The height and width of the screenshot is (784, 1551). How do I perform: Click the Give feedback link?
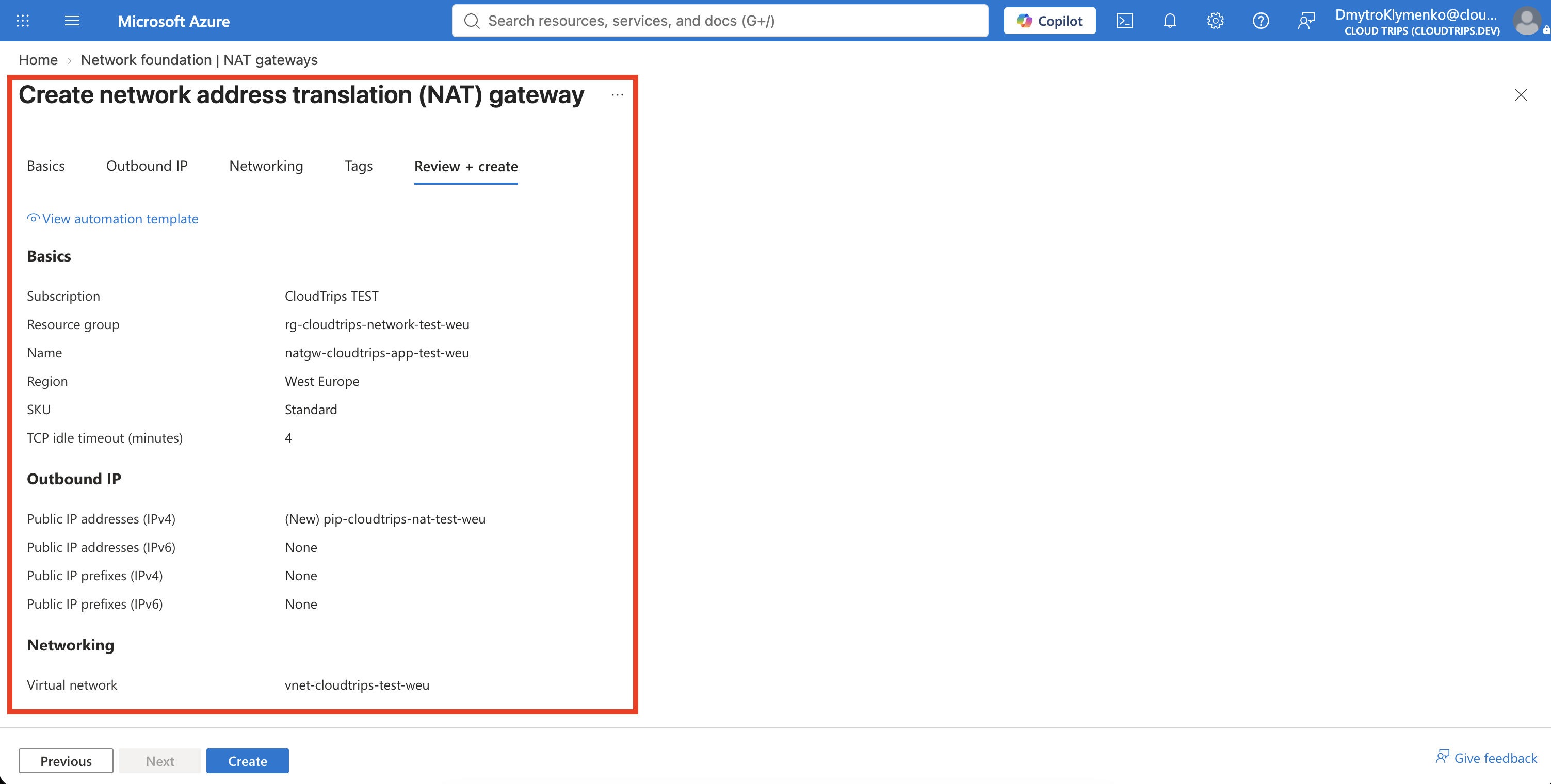(1486, 758)
